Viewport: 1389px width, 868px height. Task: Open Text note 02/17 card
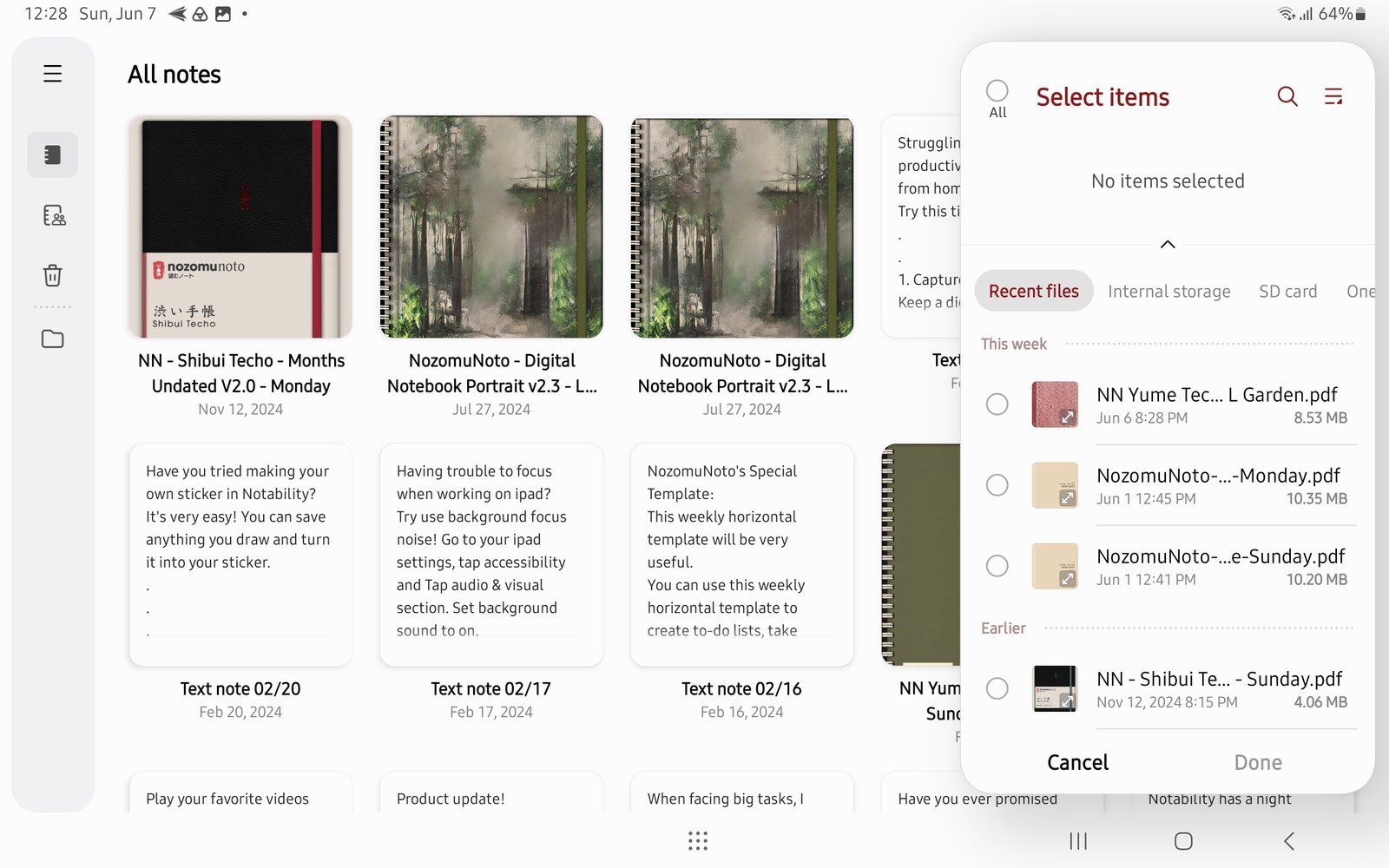pyautogui.click(x=491, y=555)
